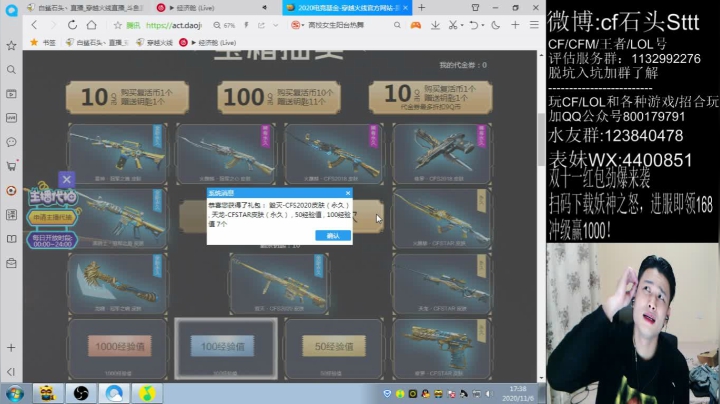Close the floating 主播代抽 widget
The height and width of the screenshot is (404, 720).
click(x=67, y=179)
